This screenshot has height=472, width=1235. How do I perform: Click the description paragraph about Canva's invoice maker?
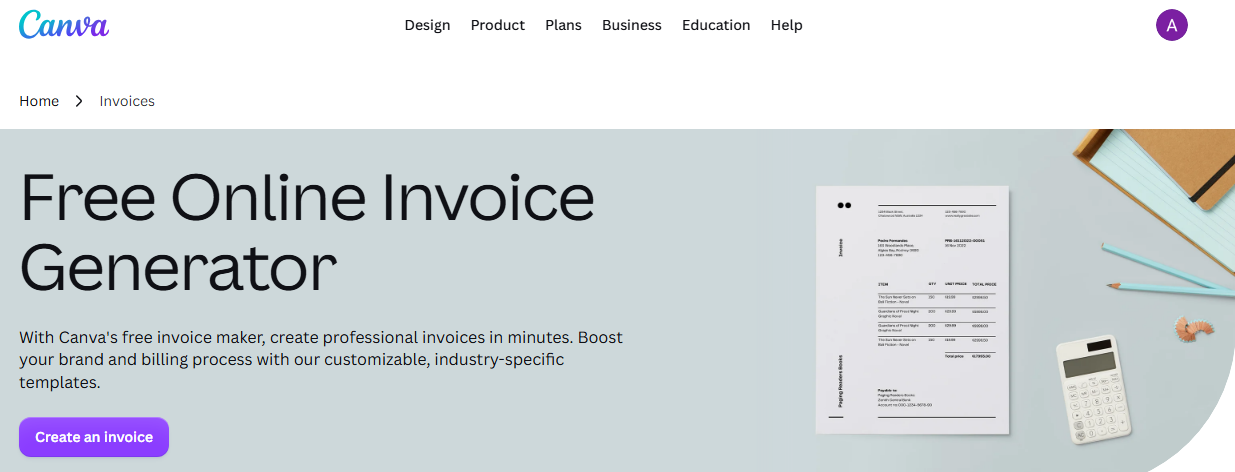pos(322,360)
